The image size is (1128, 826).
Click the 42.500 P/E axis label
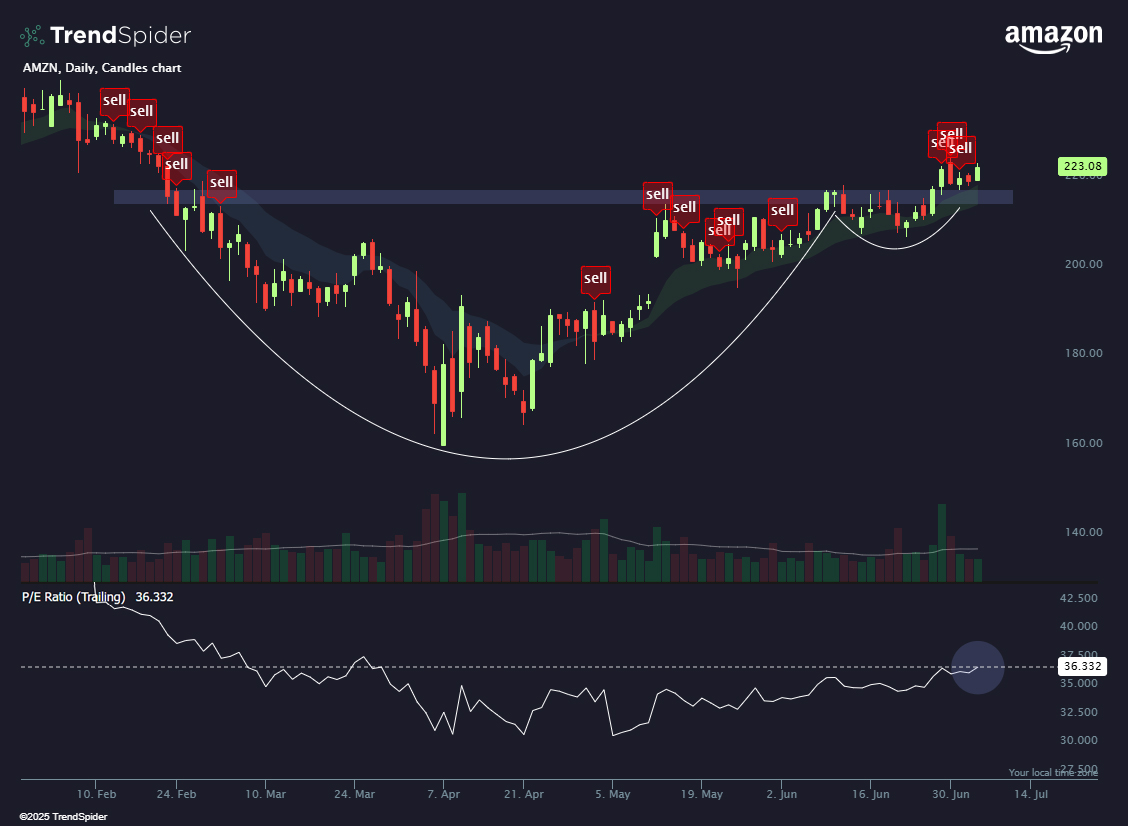point(1079,598)
